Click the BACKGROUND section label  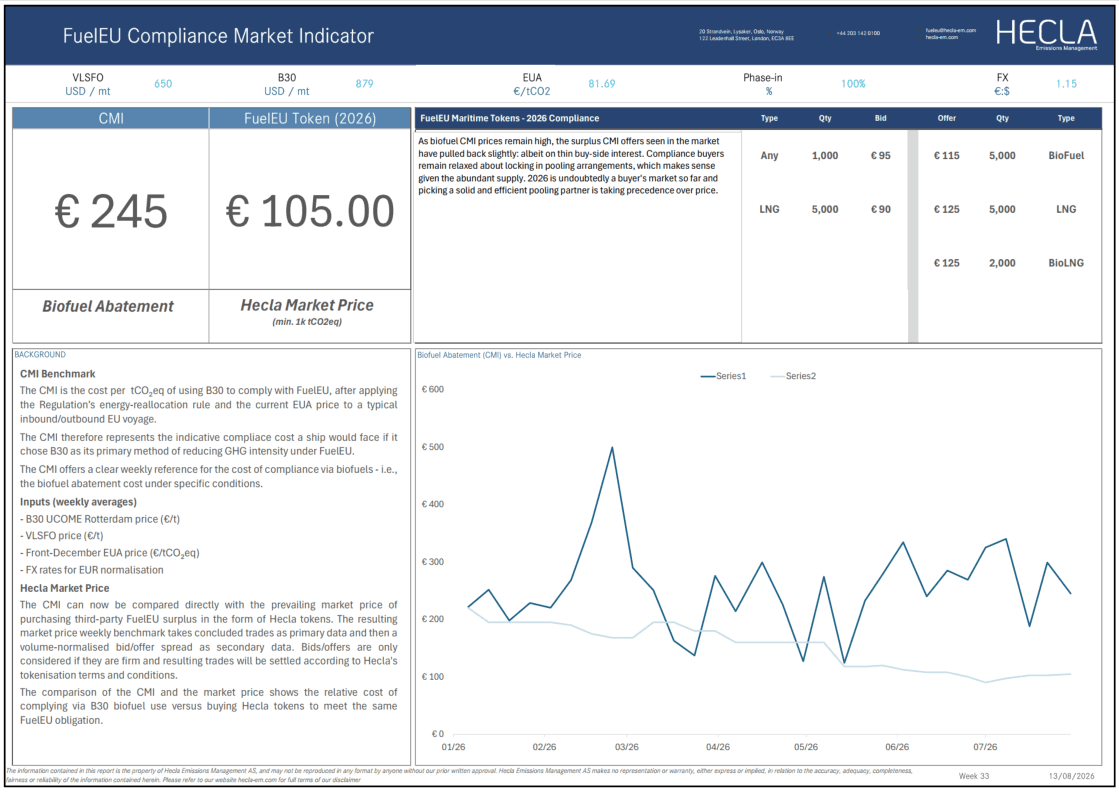tap(40, 355)
